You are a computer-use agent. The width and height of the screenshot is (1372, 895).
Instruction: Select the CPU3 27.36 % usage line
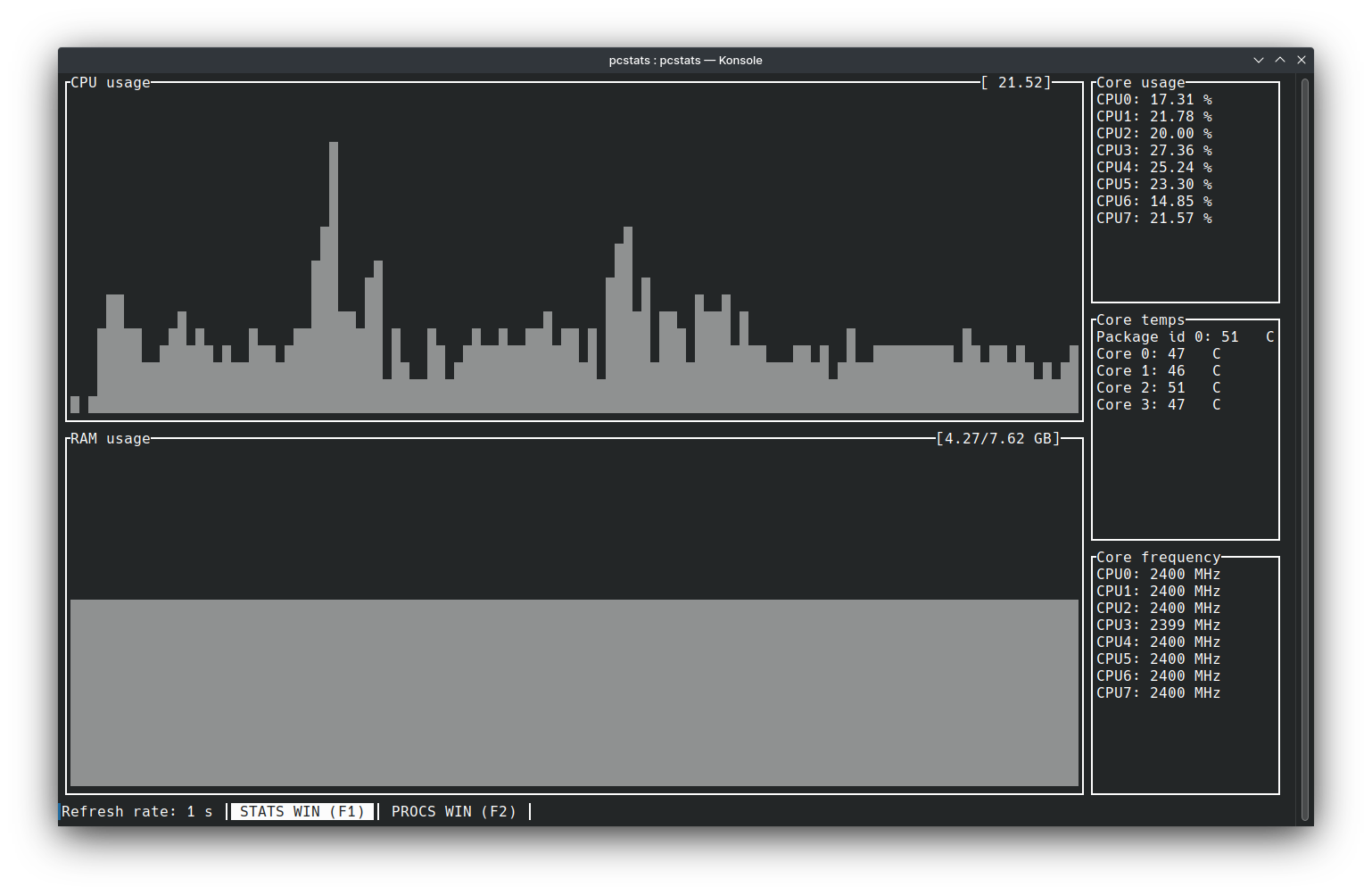pos(1153,150)
